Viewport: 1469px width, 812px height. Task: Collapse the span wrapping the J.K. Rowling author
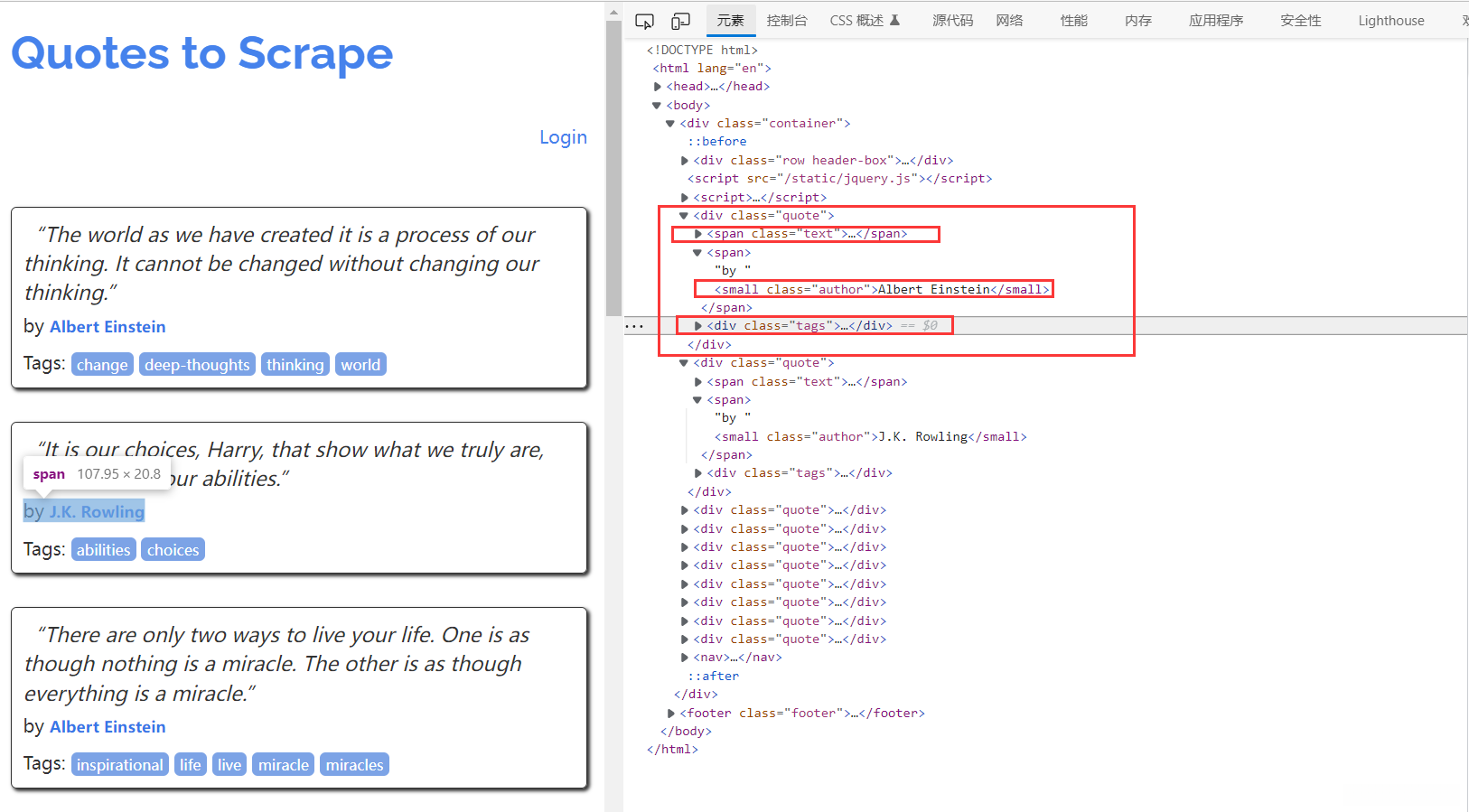click(x=697, y=400)
